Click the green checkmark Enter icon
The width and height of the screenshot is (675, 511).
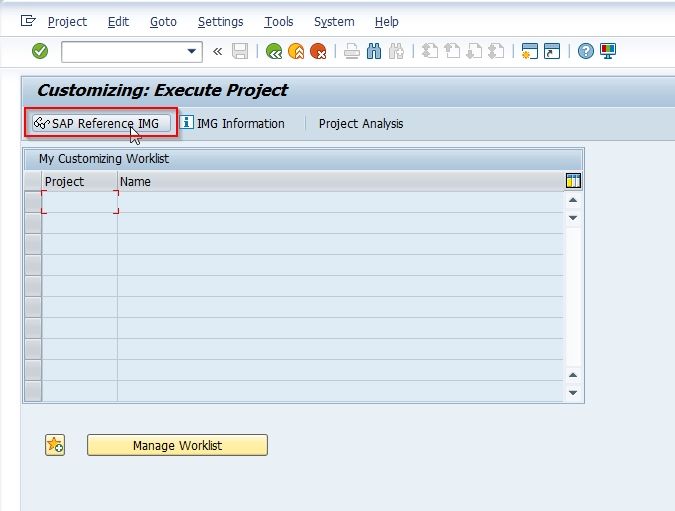pos(40,51)
